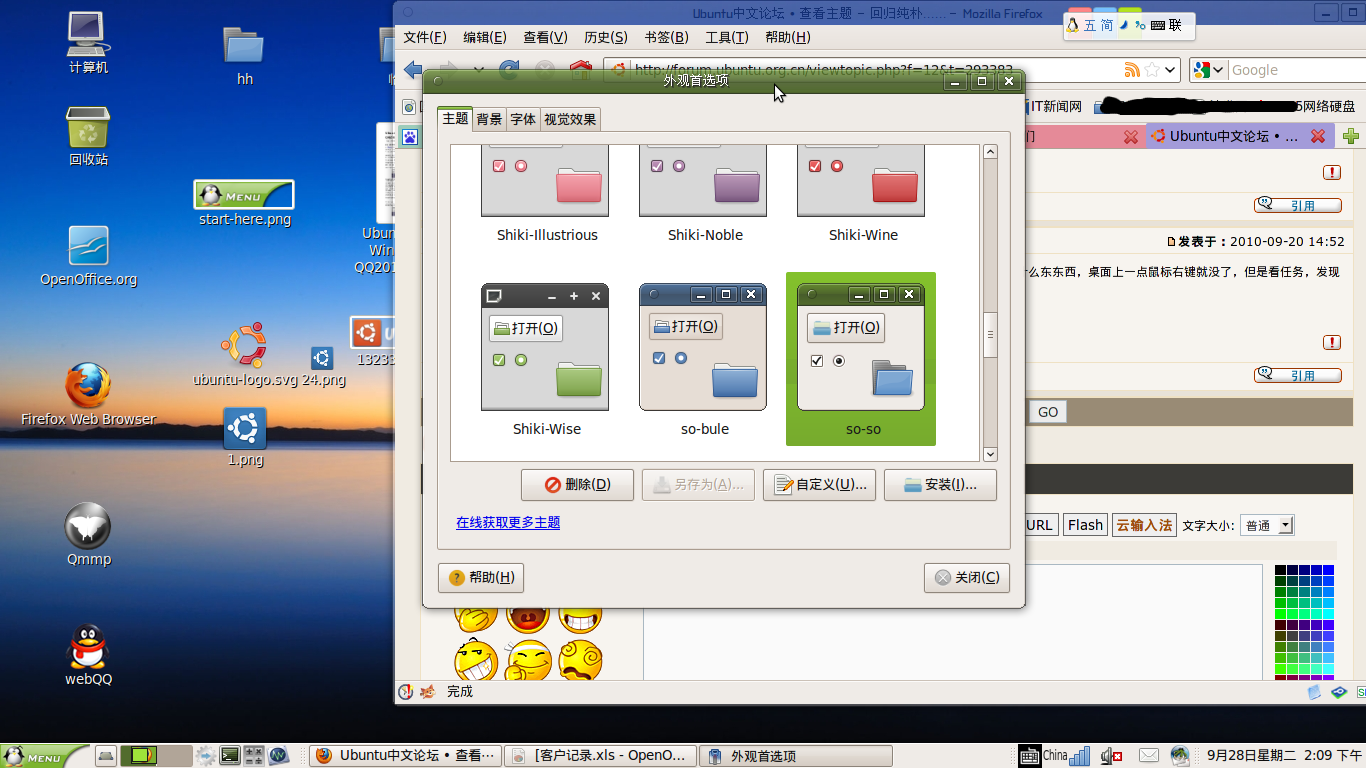Screen dimensions: 1366x768
Task: Click the muted volume tray icon
Action: pos(1111,756)
